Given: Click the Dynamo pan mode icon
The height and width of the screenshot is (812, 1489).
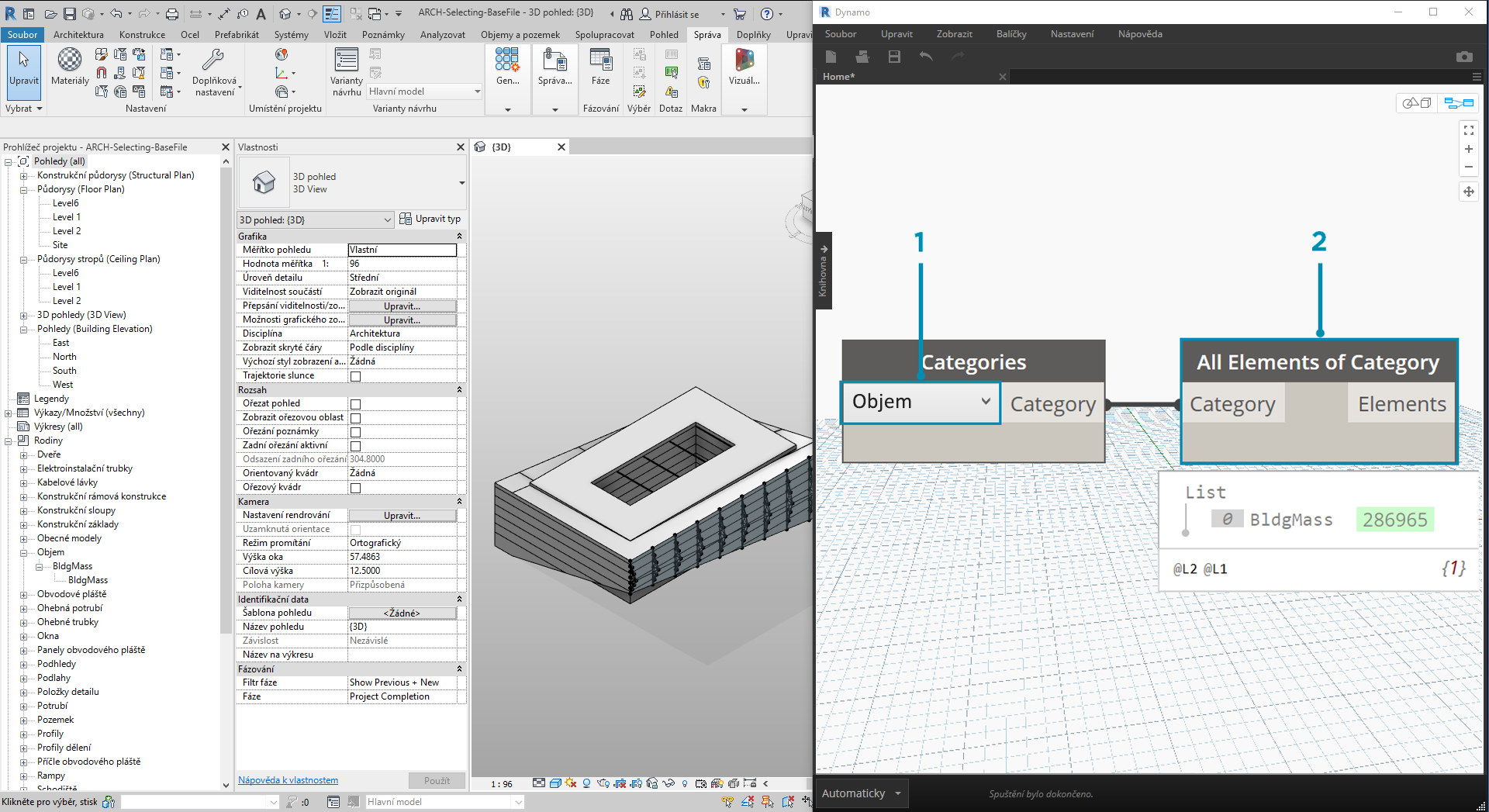Looking at the screenshot, I should (1469, 192).
